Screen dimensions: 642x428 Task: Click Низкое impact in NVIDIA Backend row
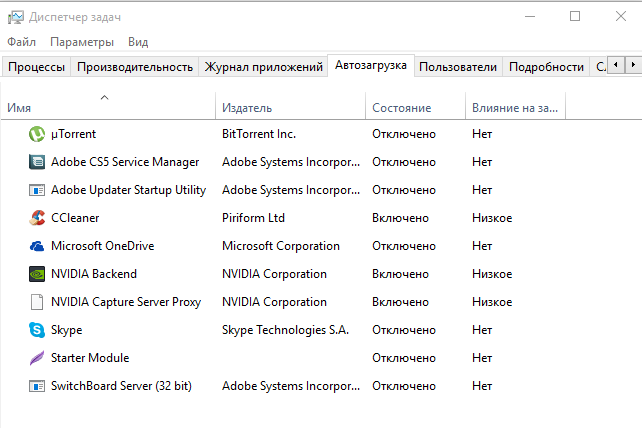coord(492,274)
